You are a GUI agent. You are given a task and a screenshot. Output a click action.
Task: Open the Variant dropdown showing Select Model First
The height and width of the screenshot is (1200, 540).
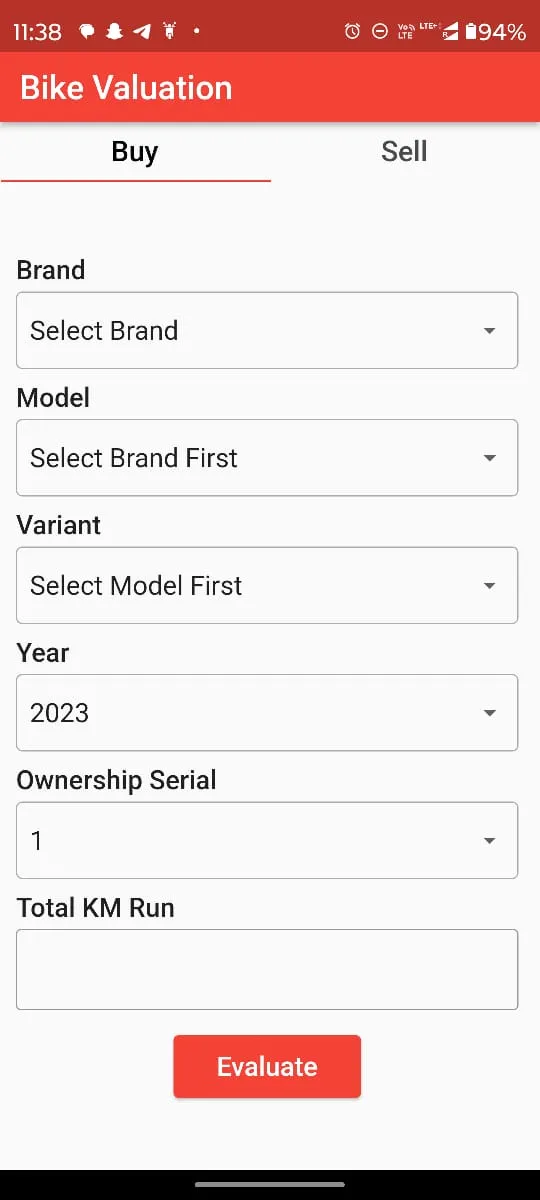(x=267, y=585)
